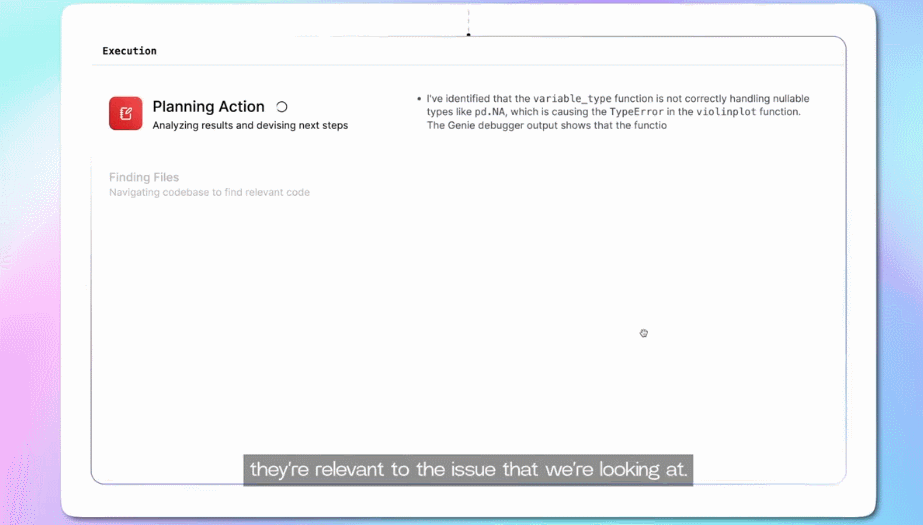Screen dimensions: 923x525
Task: Click the red Planning Action edit icon
Action: 126,113
